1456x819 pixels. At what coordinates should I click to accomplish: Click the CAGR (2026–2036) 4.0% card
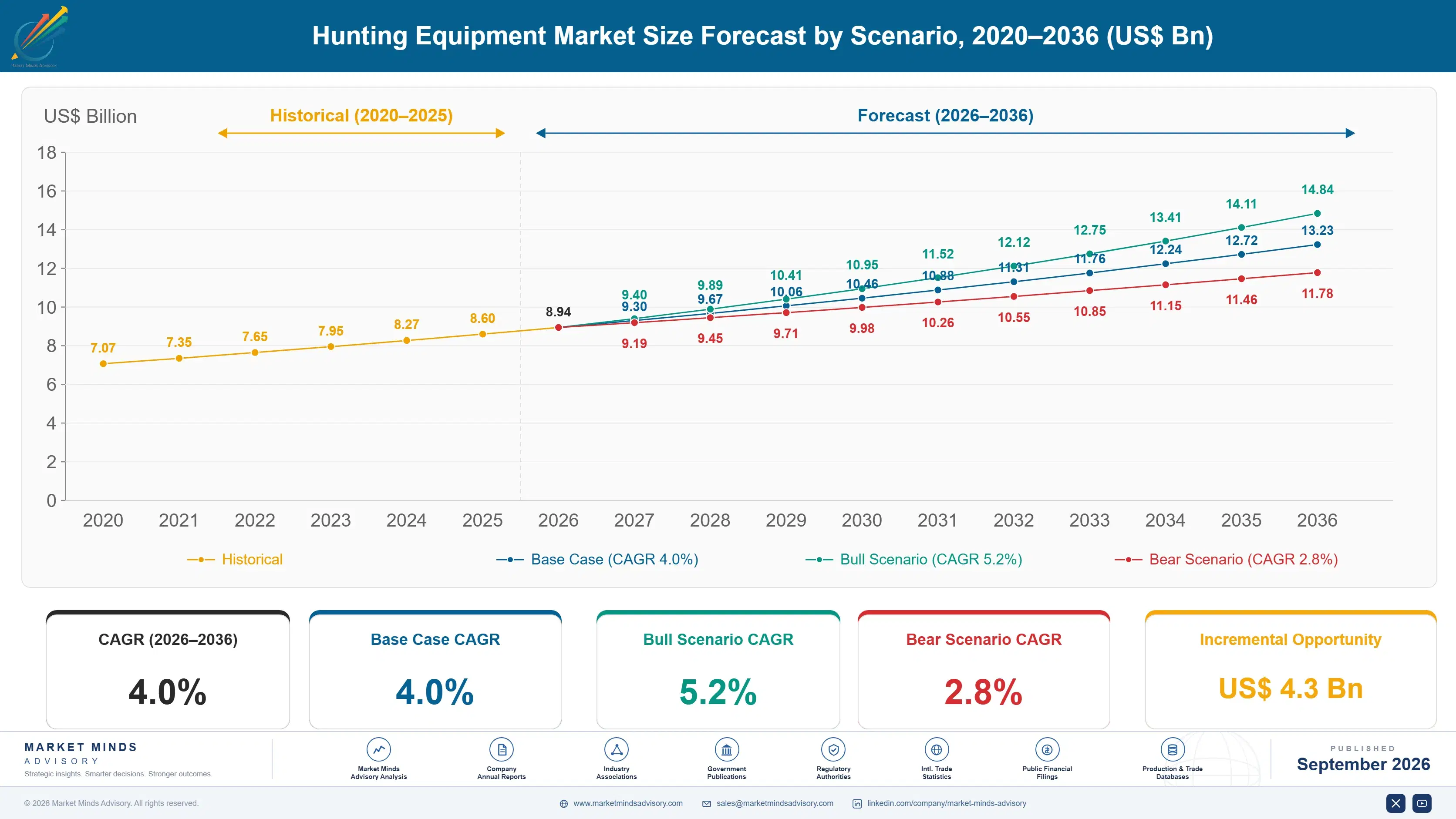[168, 670]
